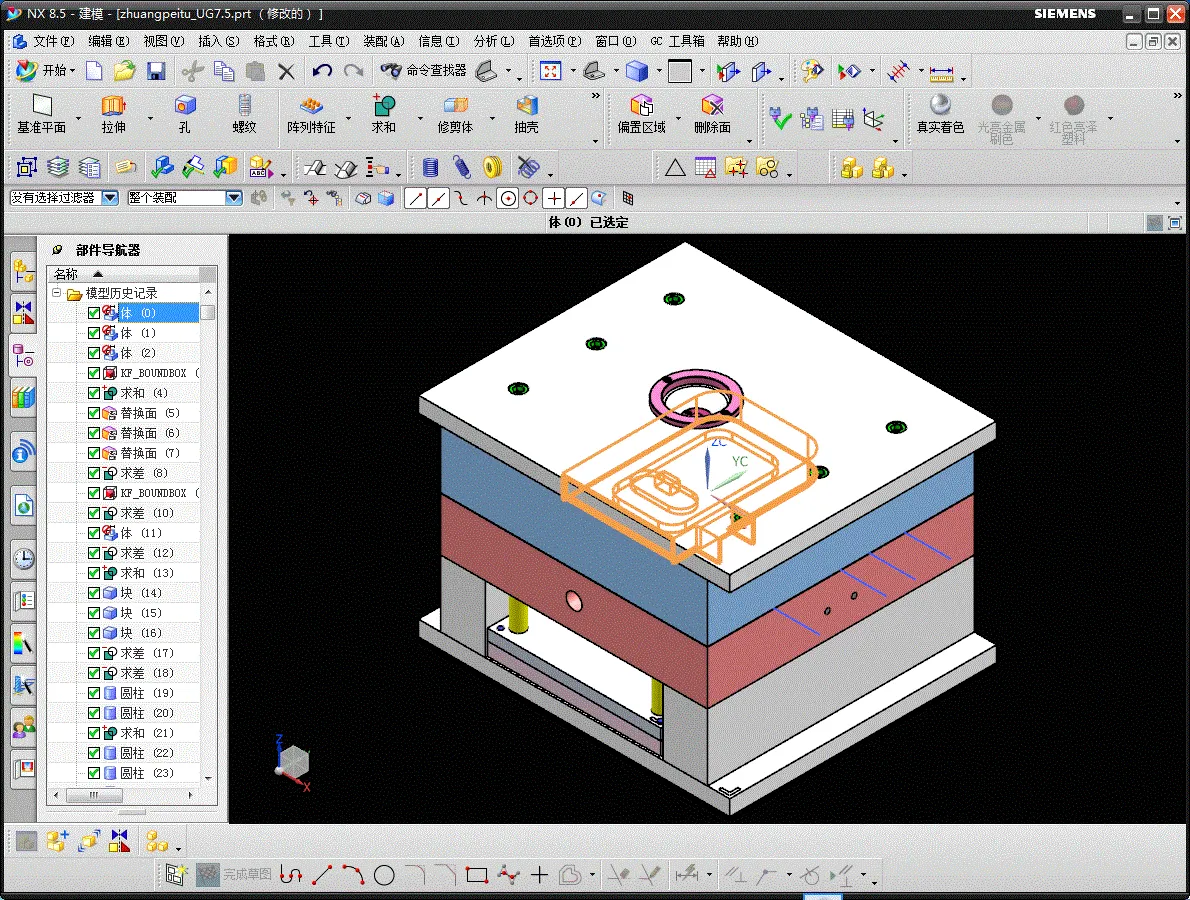Select the 螺纹 thread tool
Screen dimensions: 1190x900
point(244,114)
